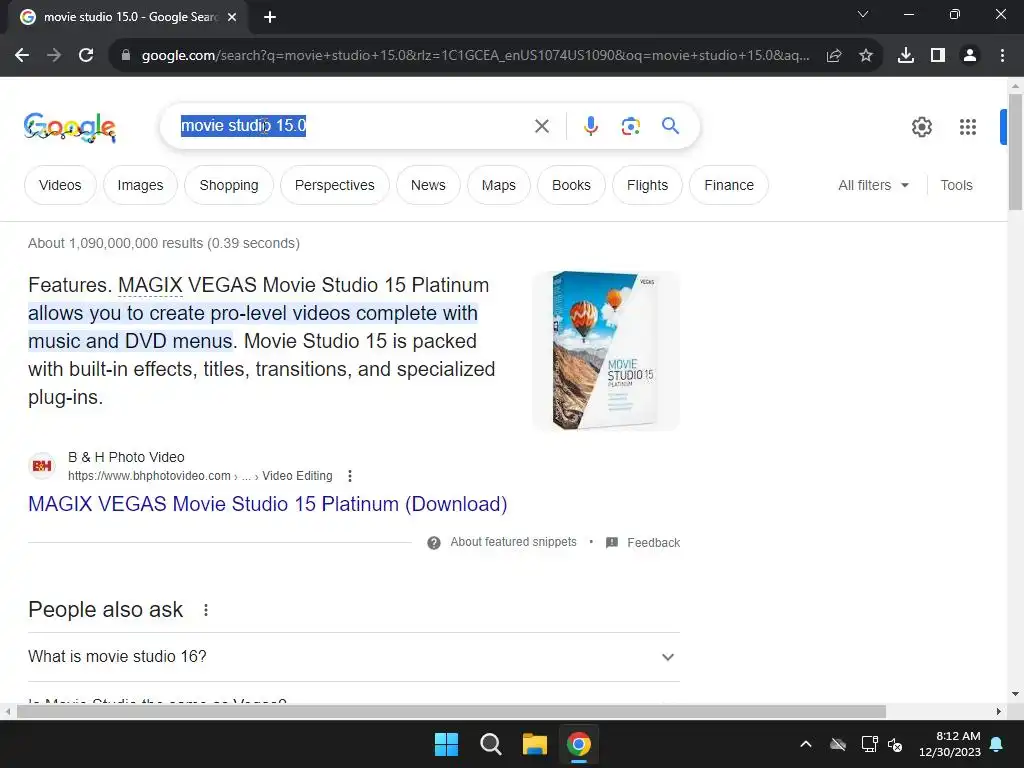Screen dimensions: 1024x768
Task: Click Chrome icon in taskbar
Action: (579, 744)
